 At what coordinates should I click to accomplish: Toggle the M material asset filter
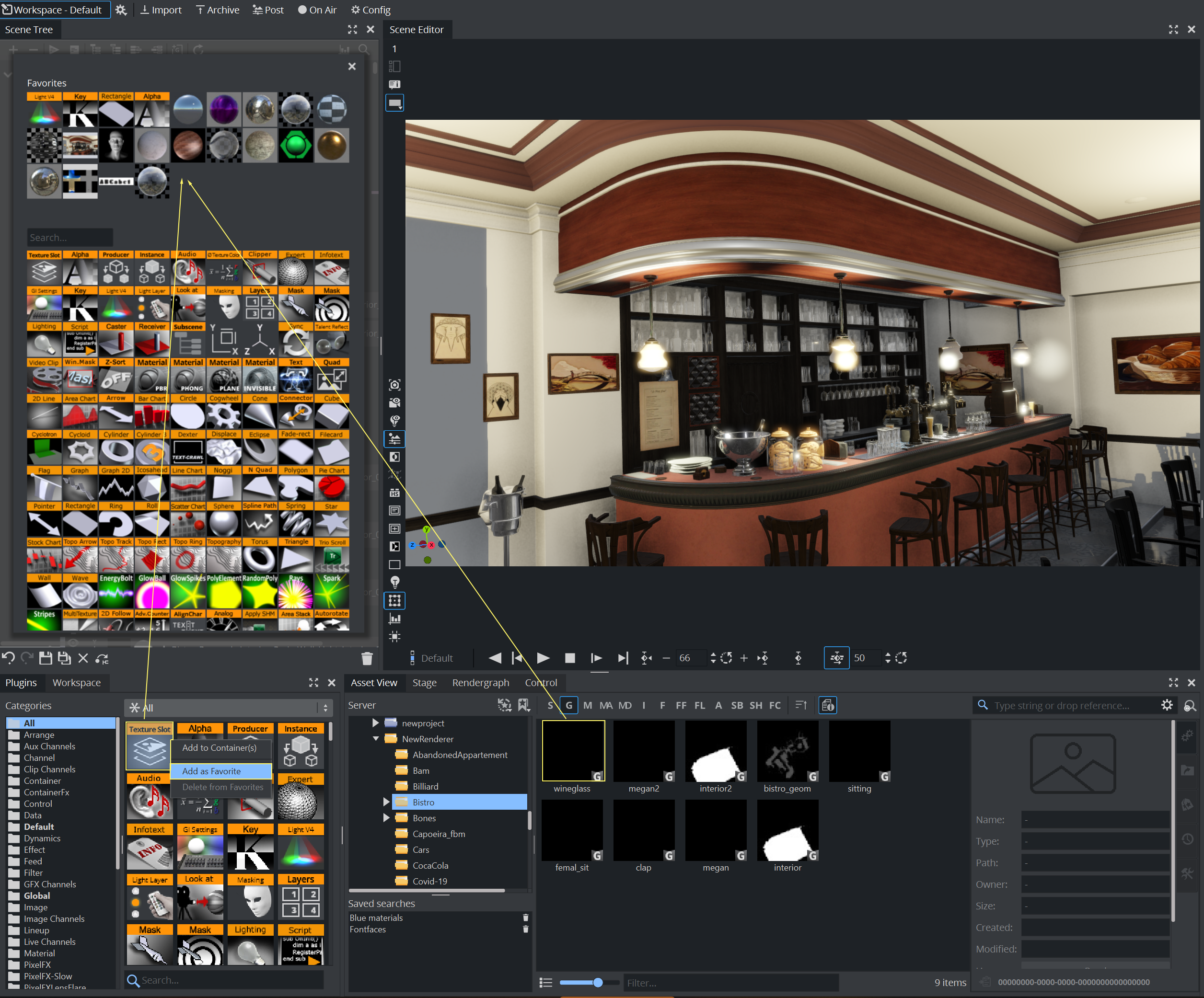588,706
